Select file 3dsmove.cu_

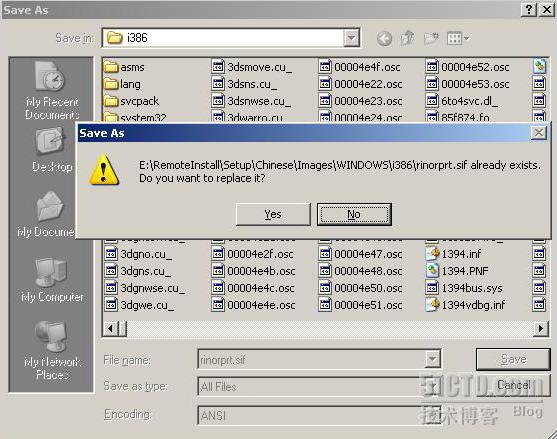[x=252, y=67]
